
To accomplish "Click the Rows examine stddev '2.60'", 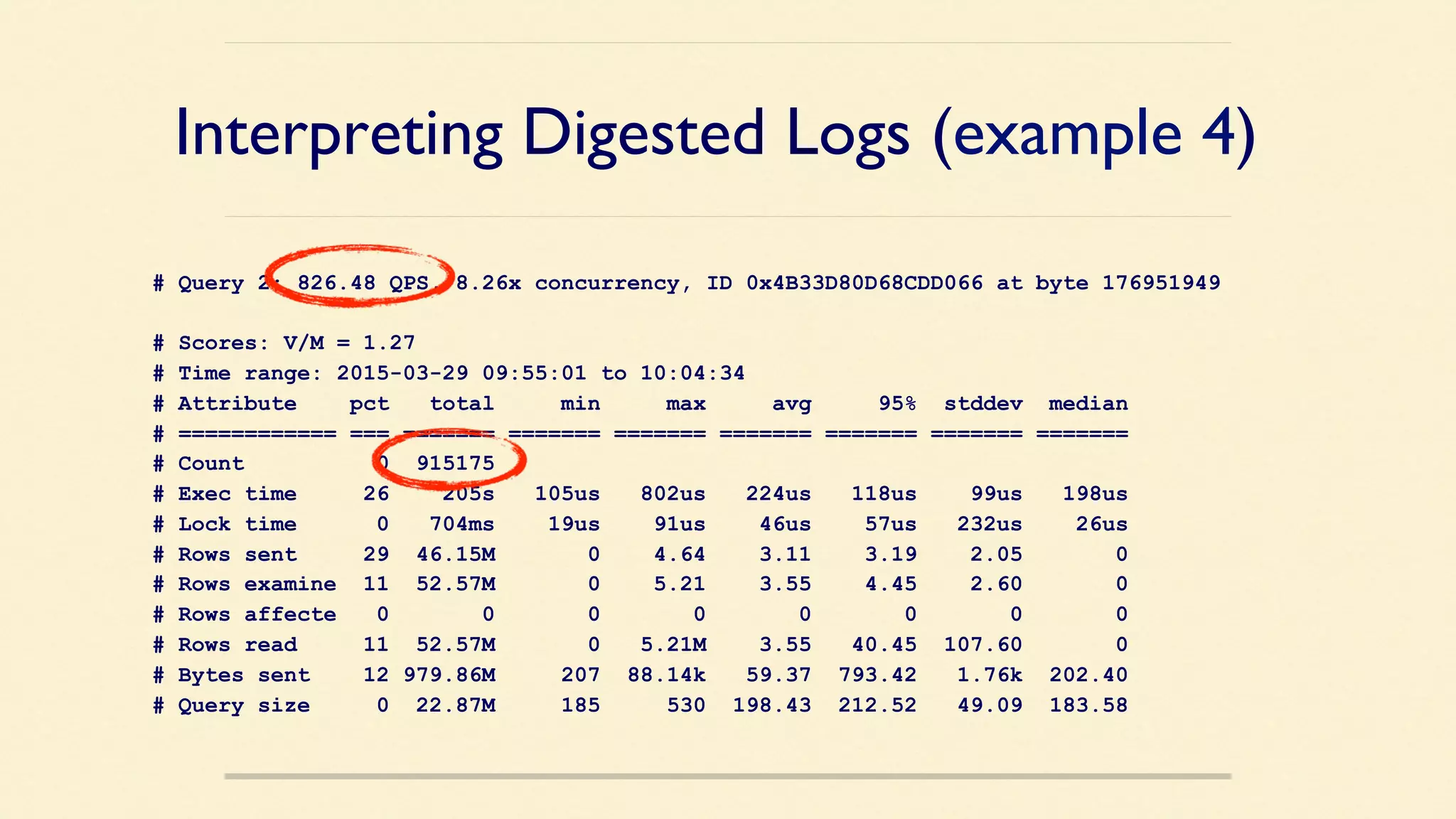I will pyautogui.click(x=996, y=584).
